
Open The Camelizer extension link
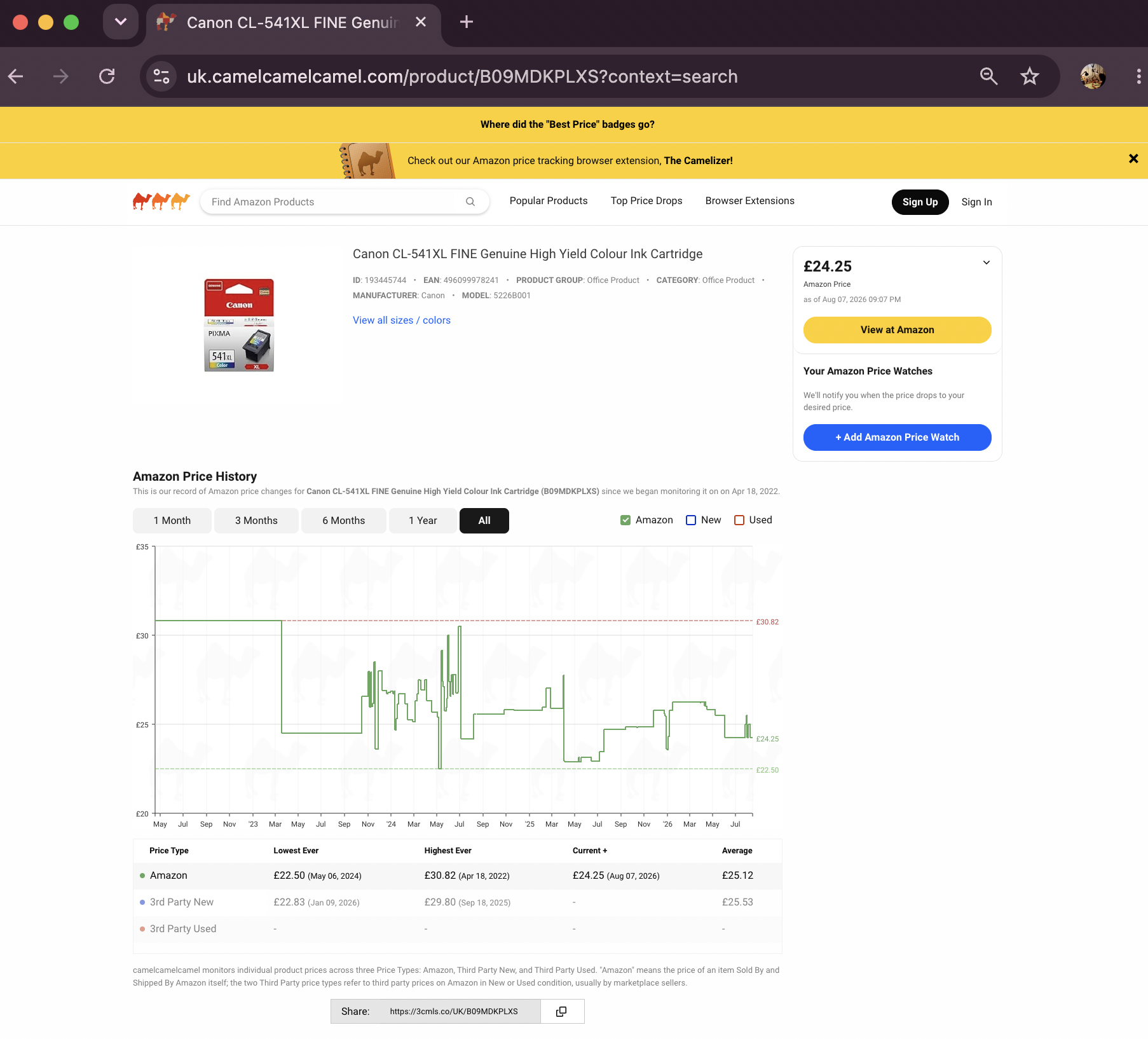698,161
